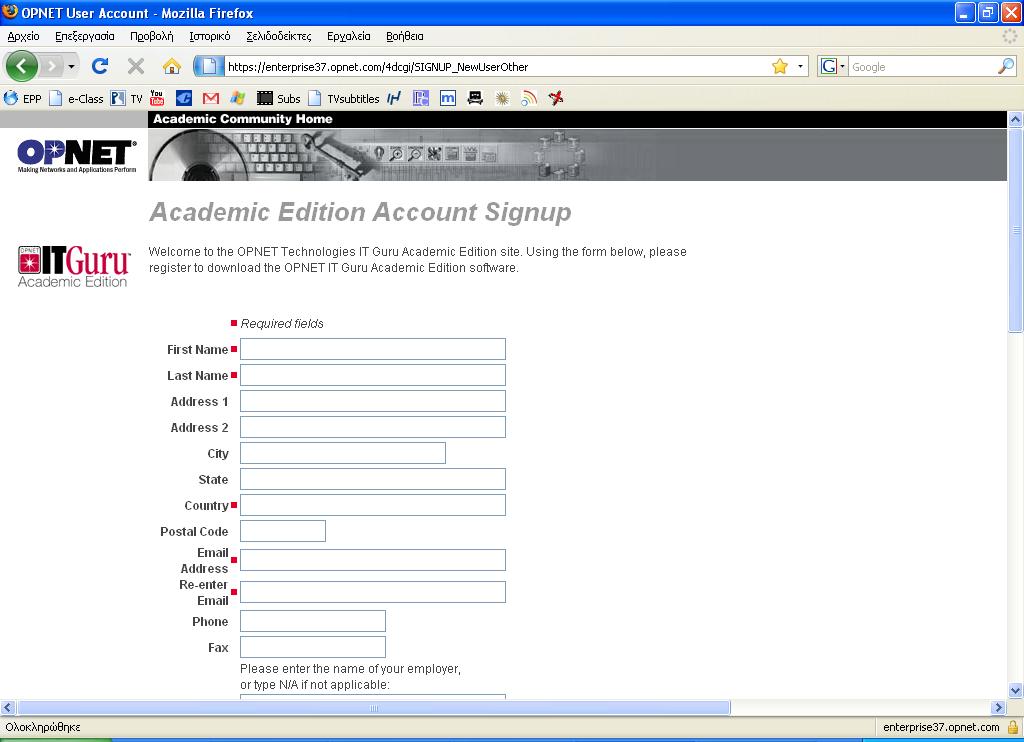
Task: Open the Σελιδοδείκτες menu
Action: click(x=279, y=37)
